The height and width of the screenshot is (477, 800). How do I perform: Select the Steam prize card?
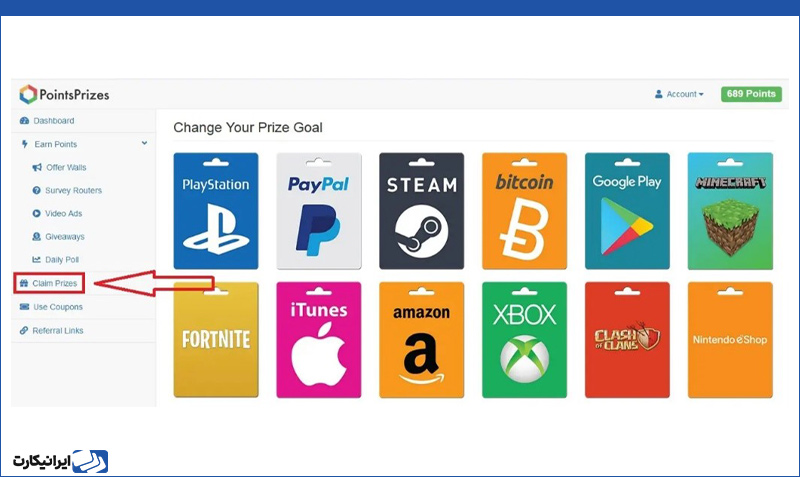421,211
